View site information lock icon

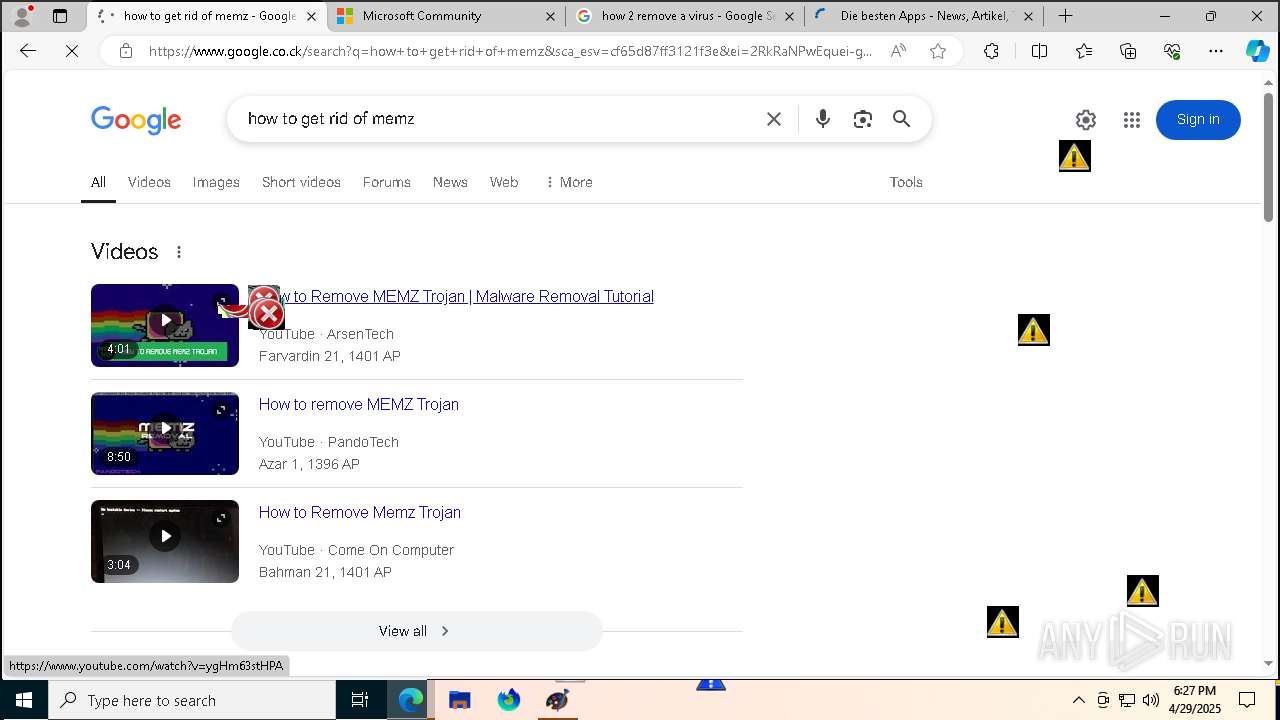click(125, 51)
